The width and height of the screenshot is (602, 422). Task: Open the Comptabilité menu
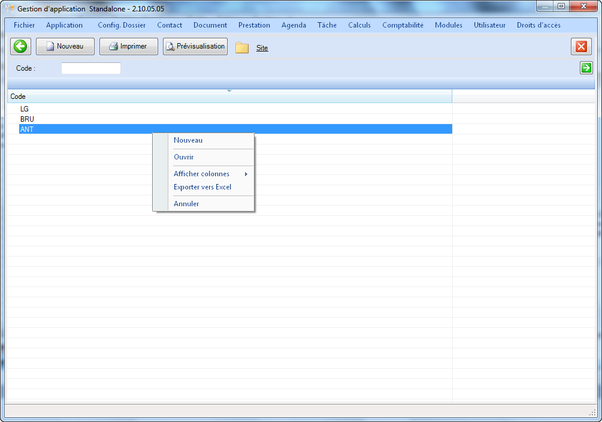point(403,25)
